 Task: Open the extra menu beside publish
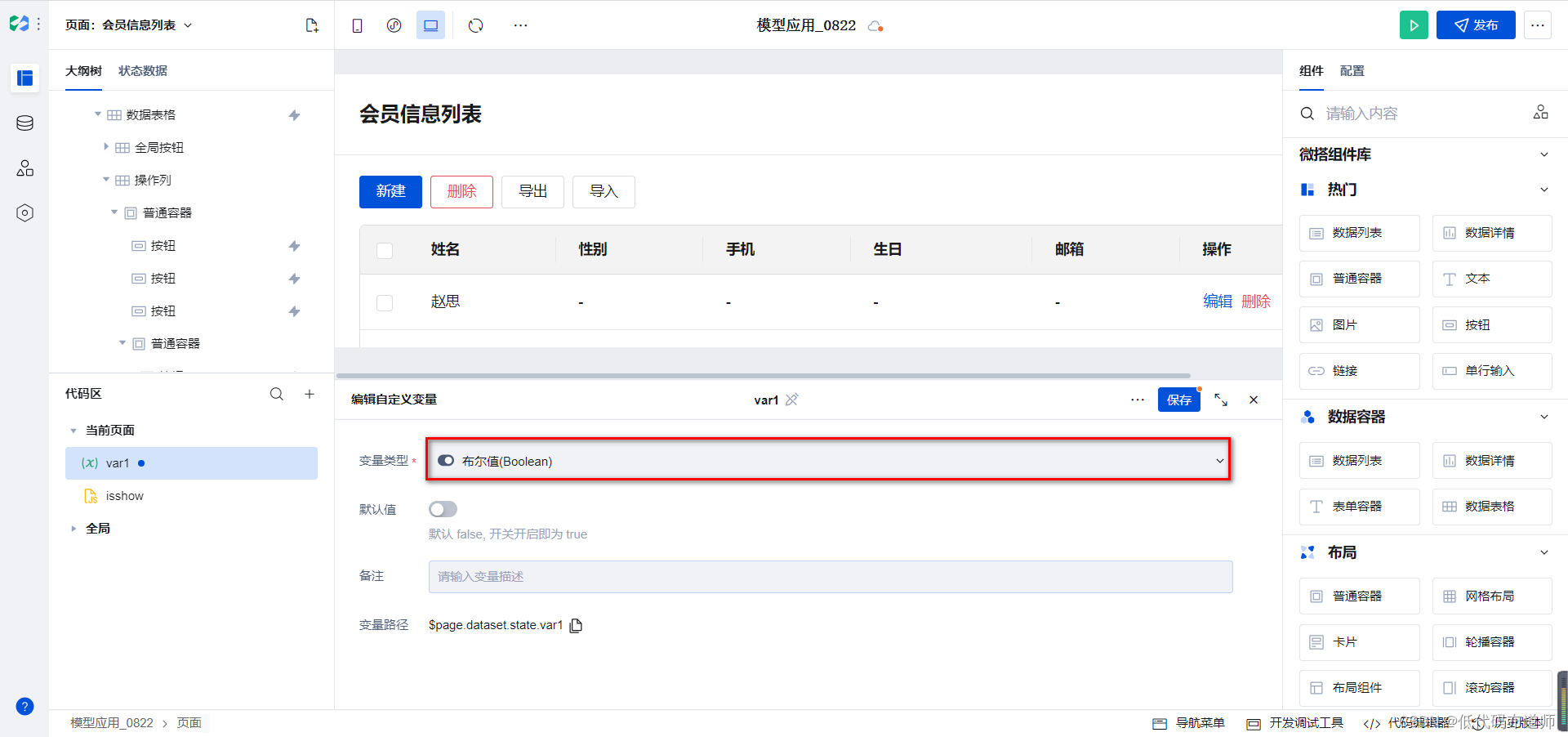point(1538,25)
